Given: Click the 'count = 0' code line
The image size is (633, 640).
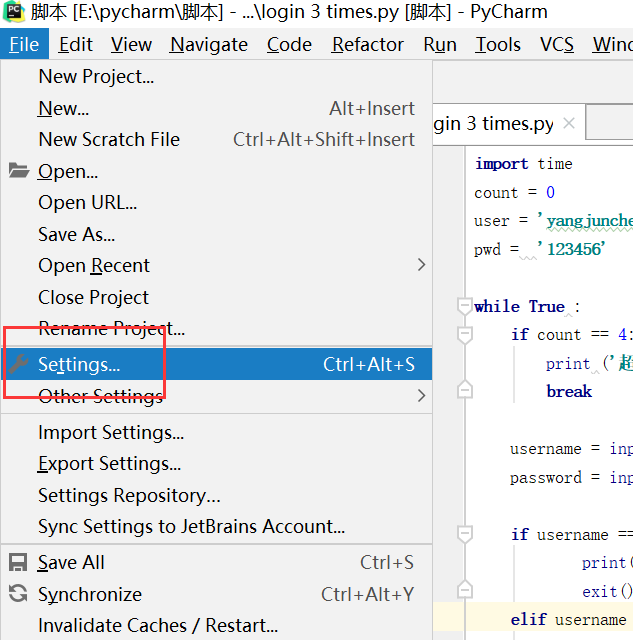Looking at the screenshot, I should click(514, 192).
